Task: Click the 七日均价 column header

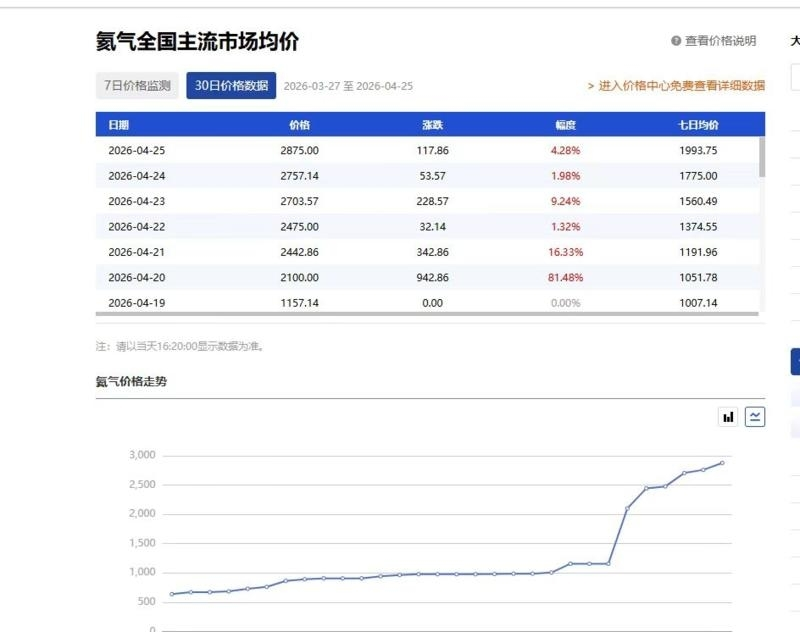Action: [698, 125]
